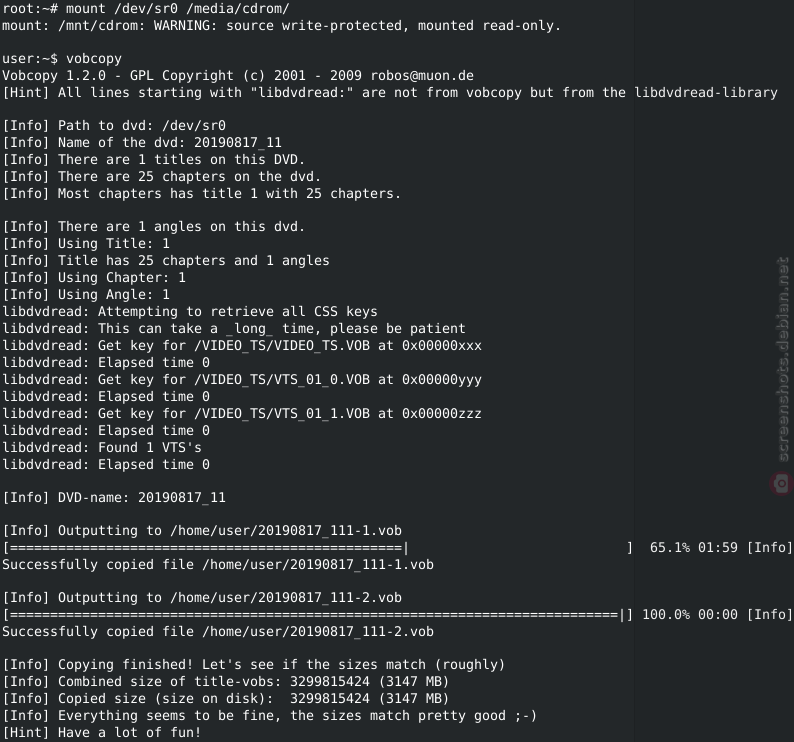Click the 'Have a lot of fun!' hint line

(x=102, y=732)
